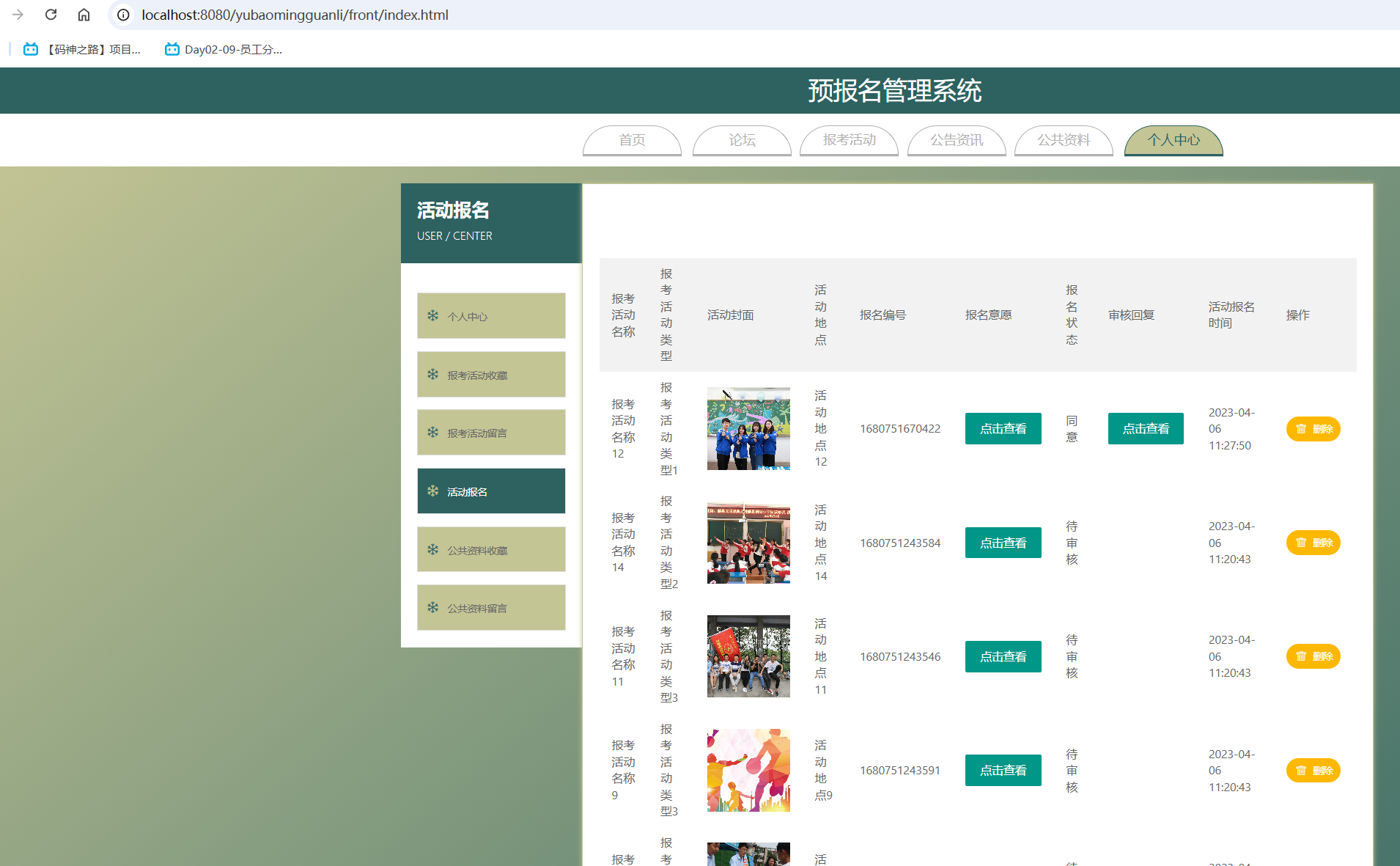
Task: Open 报考活动留言 in the sidebar
Action: 491,433
